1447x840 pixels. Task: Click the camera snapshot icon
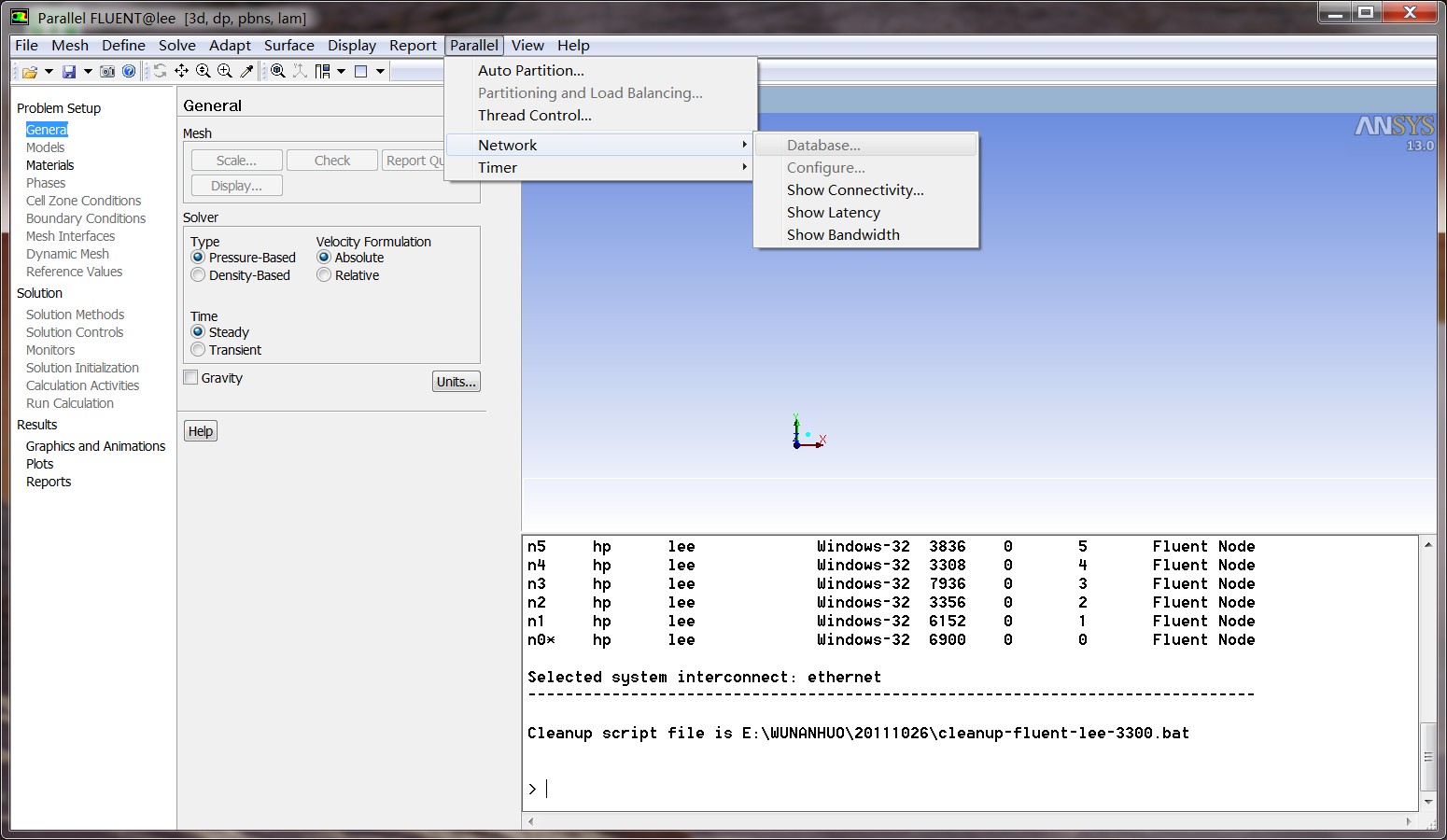(107, 72)
